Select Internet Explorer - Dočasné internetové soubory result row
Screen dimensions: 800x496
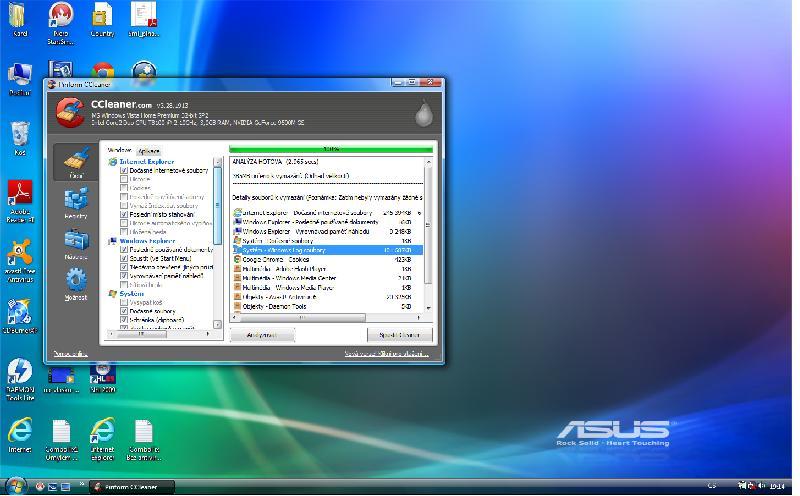[327, 212]
